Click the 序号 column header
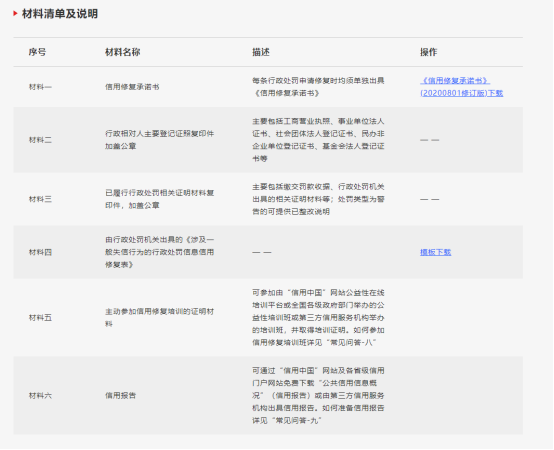Viewport: 554px width, 450px height. (x=37, y=52)
